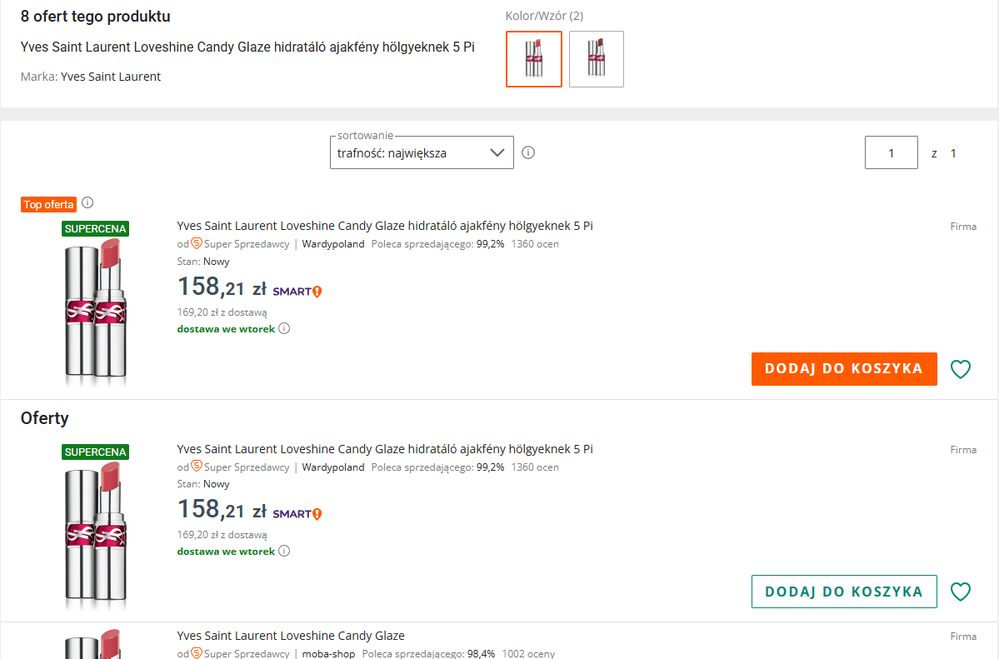The height and width of the screenshot is (659, 999).
Task: Open the sortowanie dropdown
Action: tap(422, 153)
